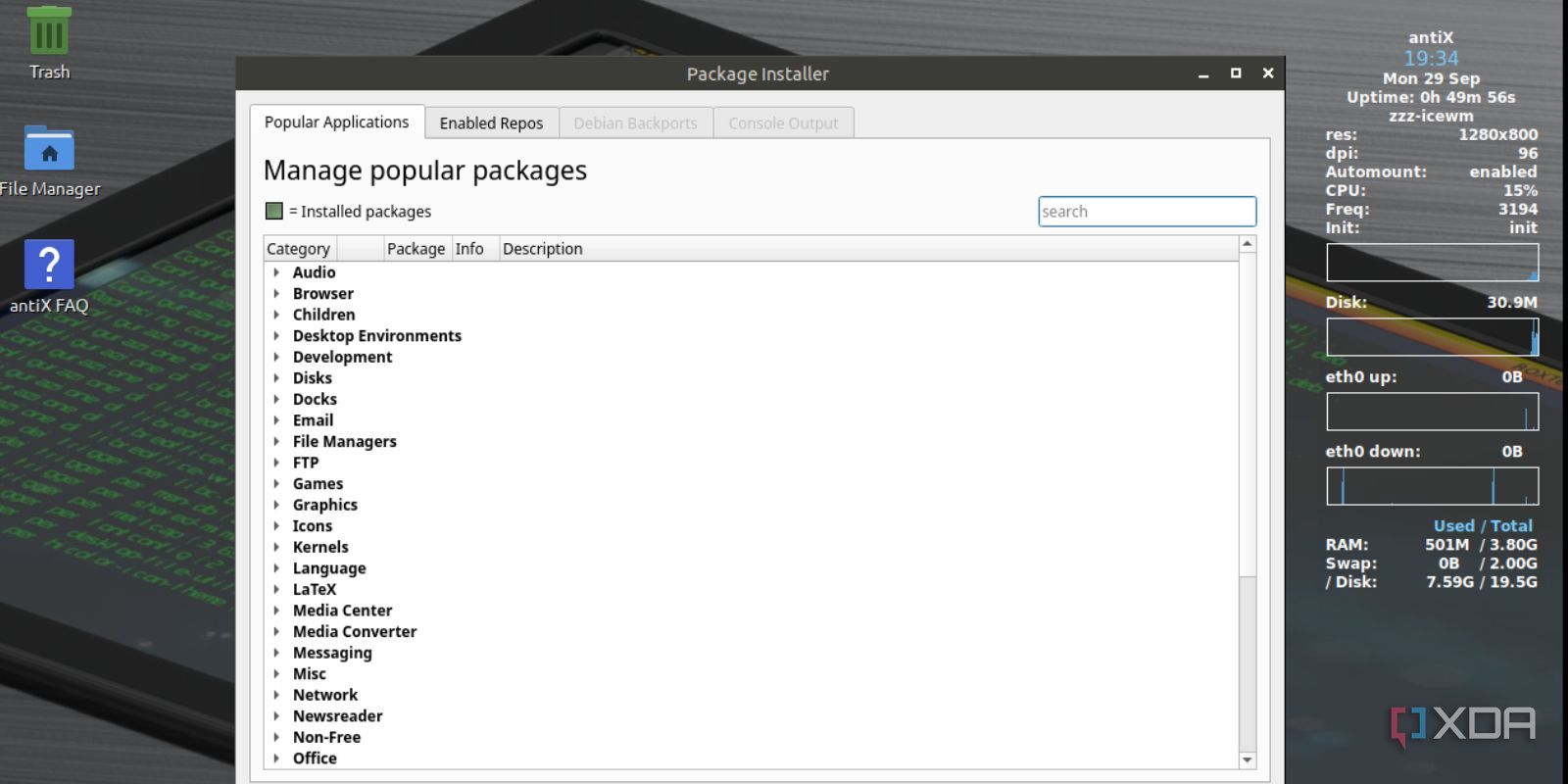
Task: Expand the Audio category arrow
Action: point(276,272)
